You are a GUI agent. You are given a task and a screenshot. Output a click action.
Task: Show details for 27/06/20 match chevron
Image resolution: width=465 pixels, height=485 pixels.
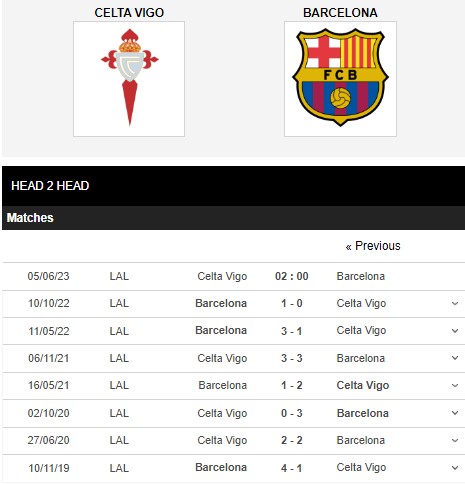click(x=455, y=440)
